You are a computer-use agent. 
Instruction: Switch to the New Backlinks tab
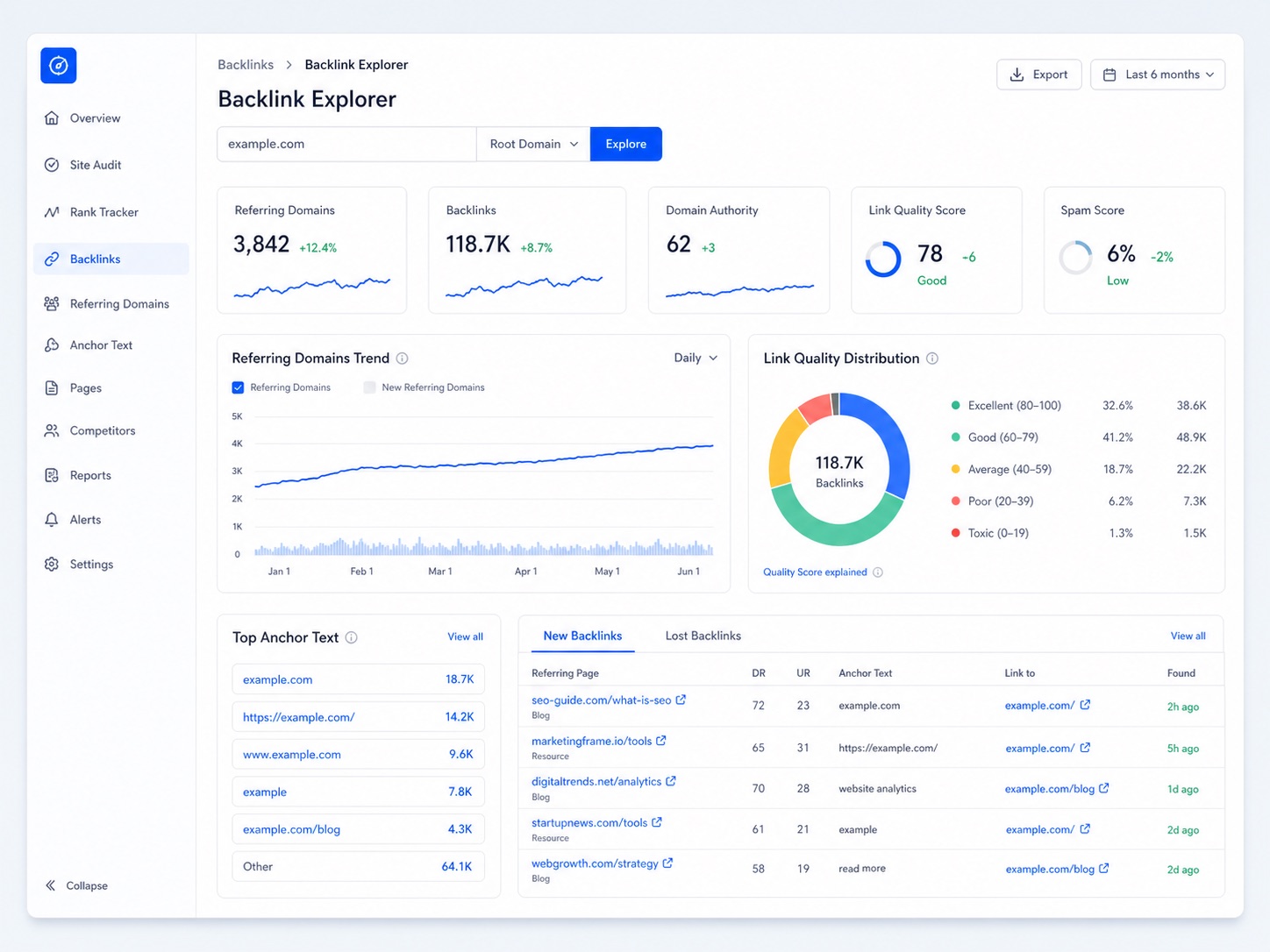click(582, 636)
